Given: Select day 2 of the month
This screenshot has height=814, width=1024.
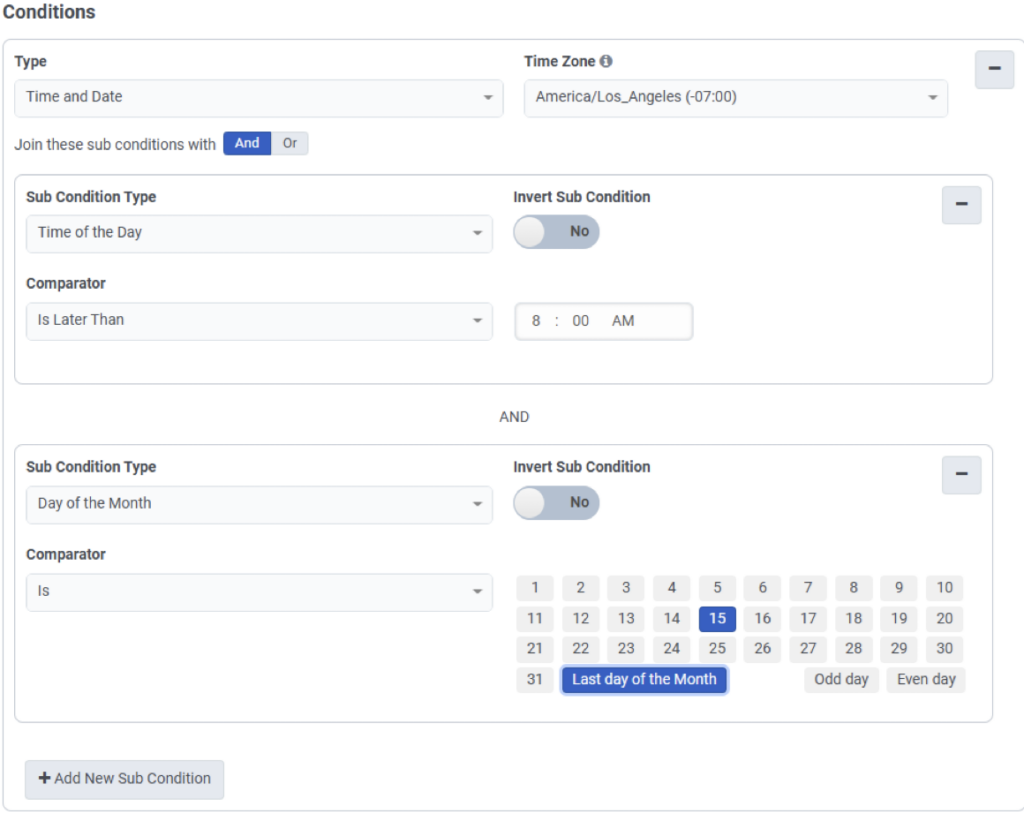Looking at the screenshot, I should (x=580, y=588).
